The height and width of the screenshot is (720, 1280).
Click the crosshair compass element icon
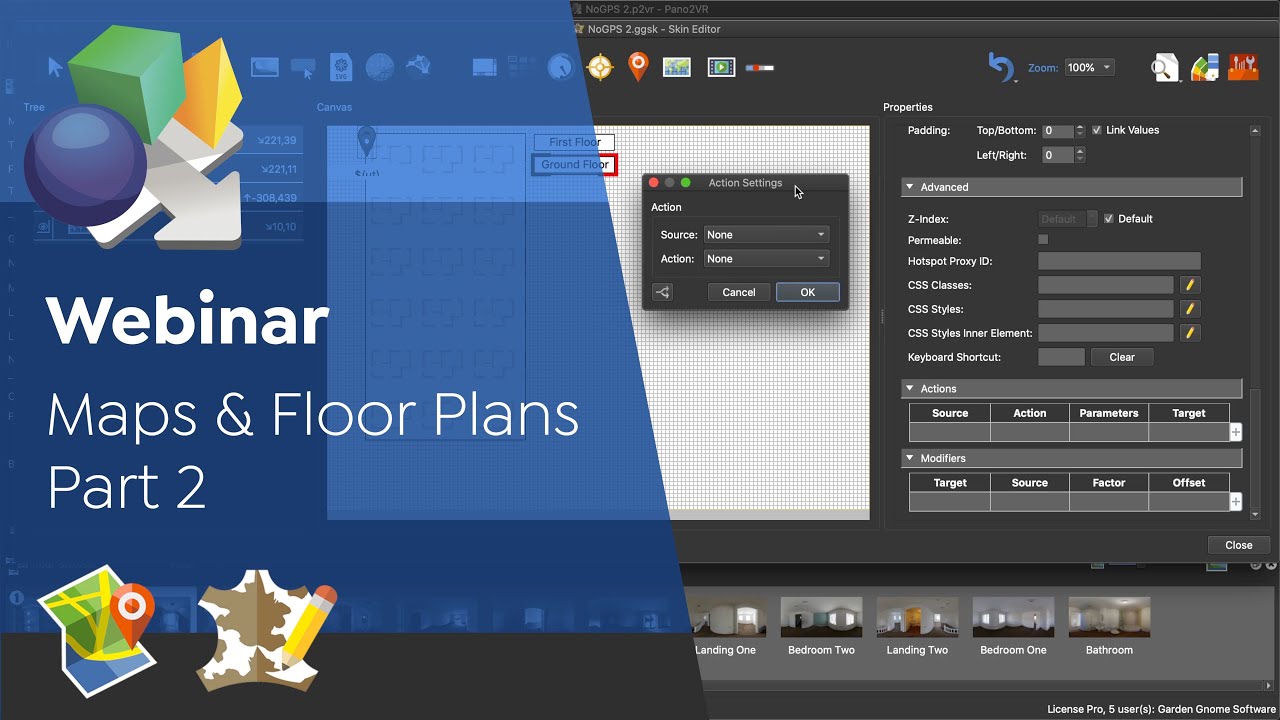coord(600,68)
